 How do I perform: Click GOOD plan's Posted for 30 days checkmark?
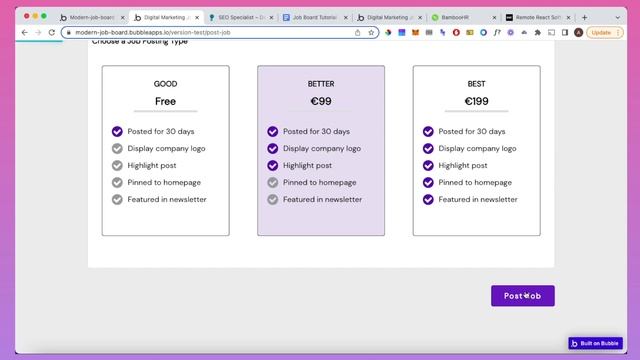click(117, 131)
